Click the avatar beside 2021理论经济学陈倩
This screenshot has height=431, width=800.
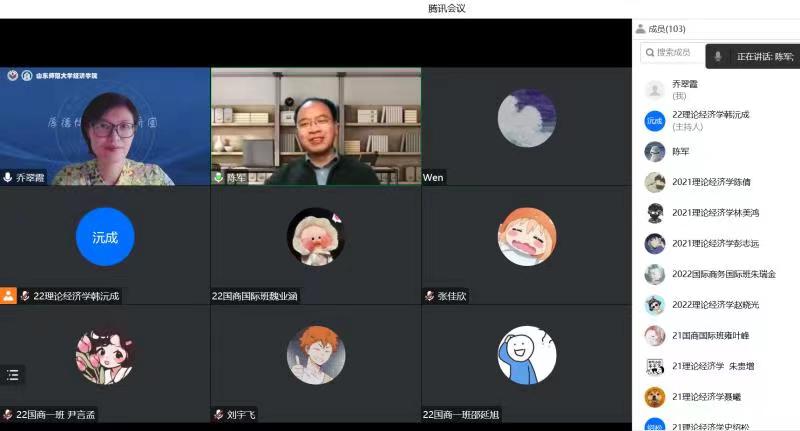click(655, 182)
